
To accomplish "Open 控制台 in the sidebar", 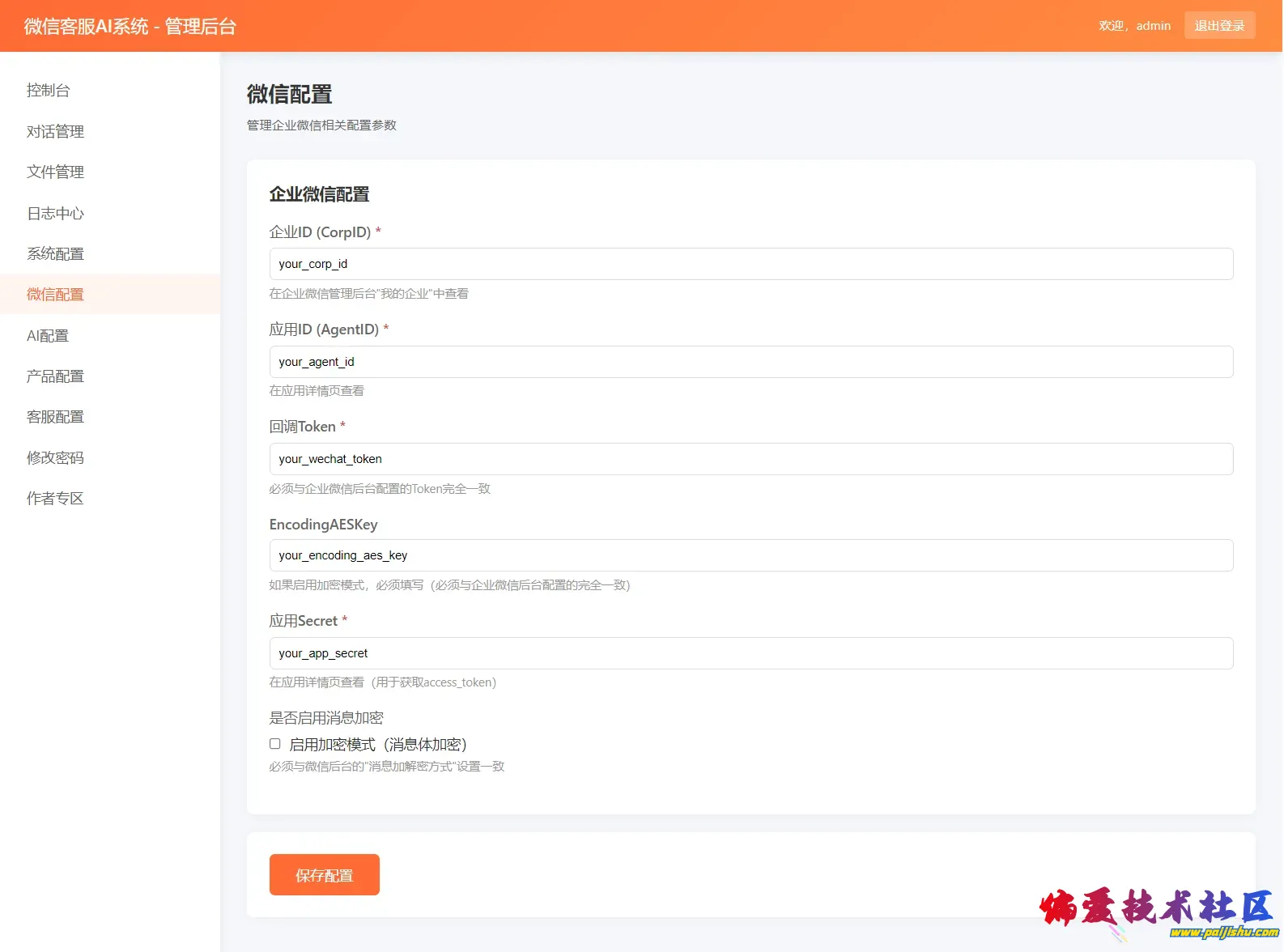I will coord(49,90).
